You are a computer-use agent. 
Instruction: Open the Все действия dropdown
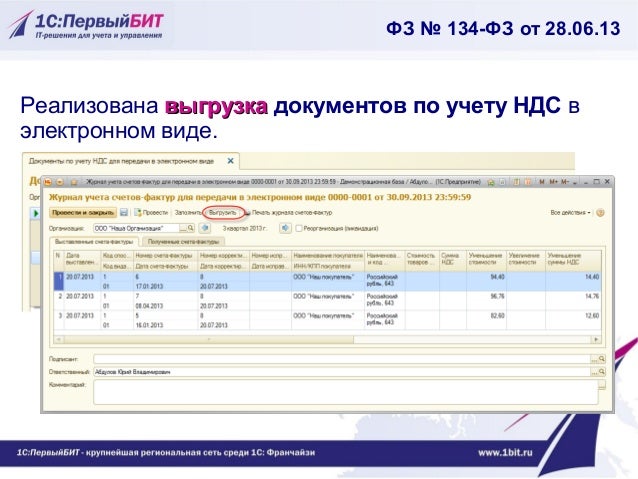click(570, 212)
